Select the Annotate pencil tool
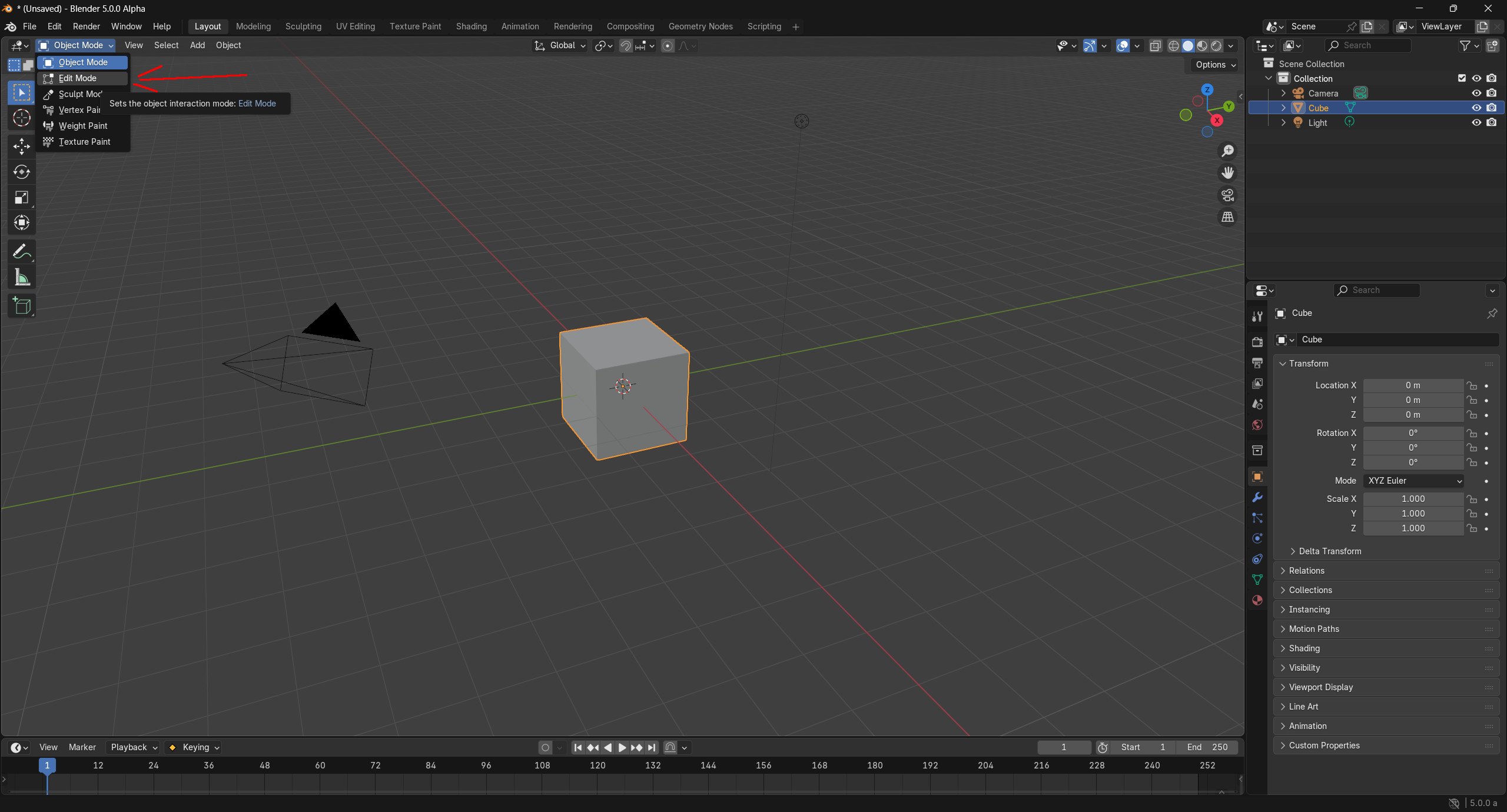This screenshot has height=812, width=1507. [x=22, y=252]
